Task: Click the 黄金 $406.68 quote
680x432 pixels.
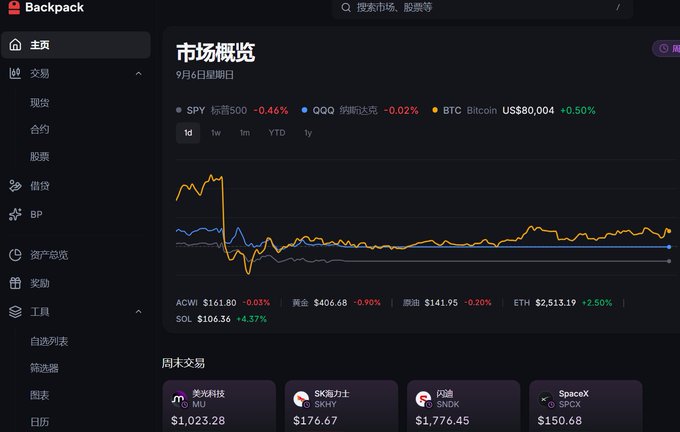Action: click(336, 303)
